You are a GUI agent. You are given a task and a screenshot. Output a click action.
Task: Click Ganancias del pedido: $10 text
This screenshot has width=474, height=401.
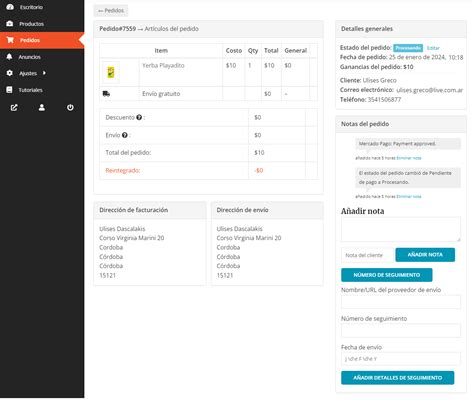coord(377,67)
